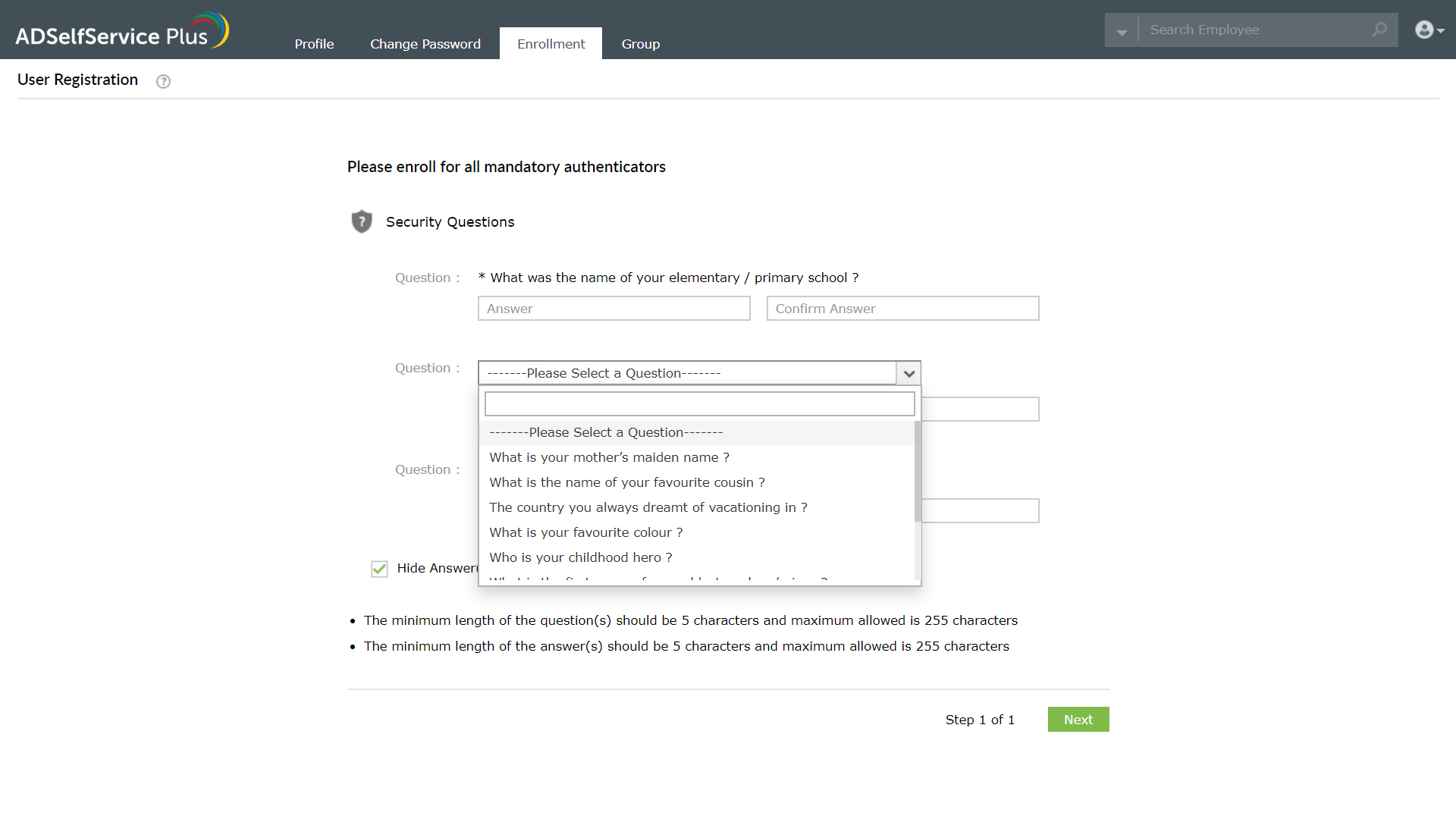Focus the Answer input field

(613, 309)
